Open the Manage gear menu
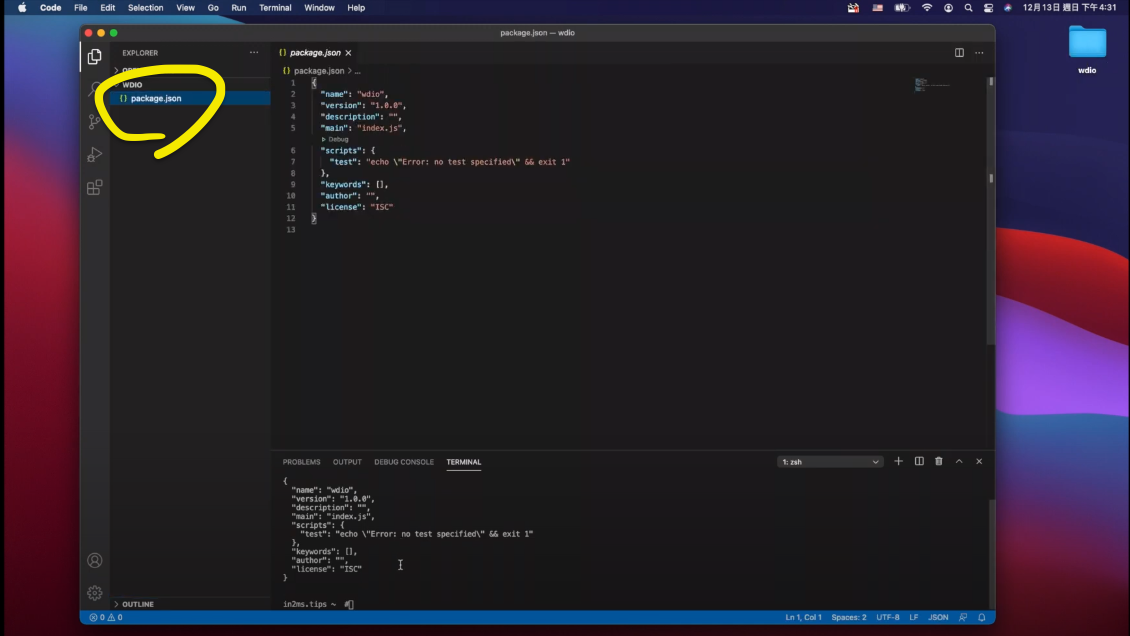1130x636 pixels. pos(94,593)
